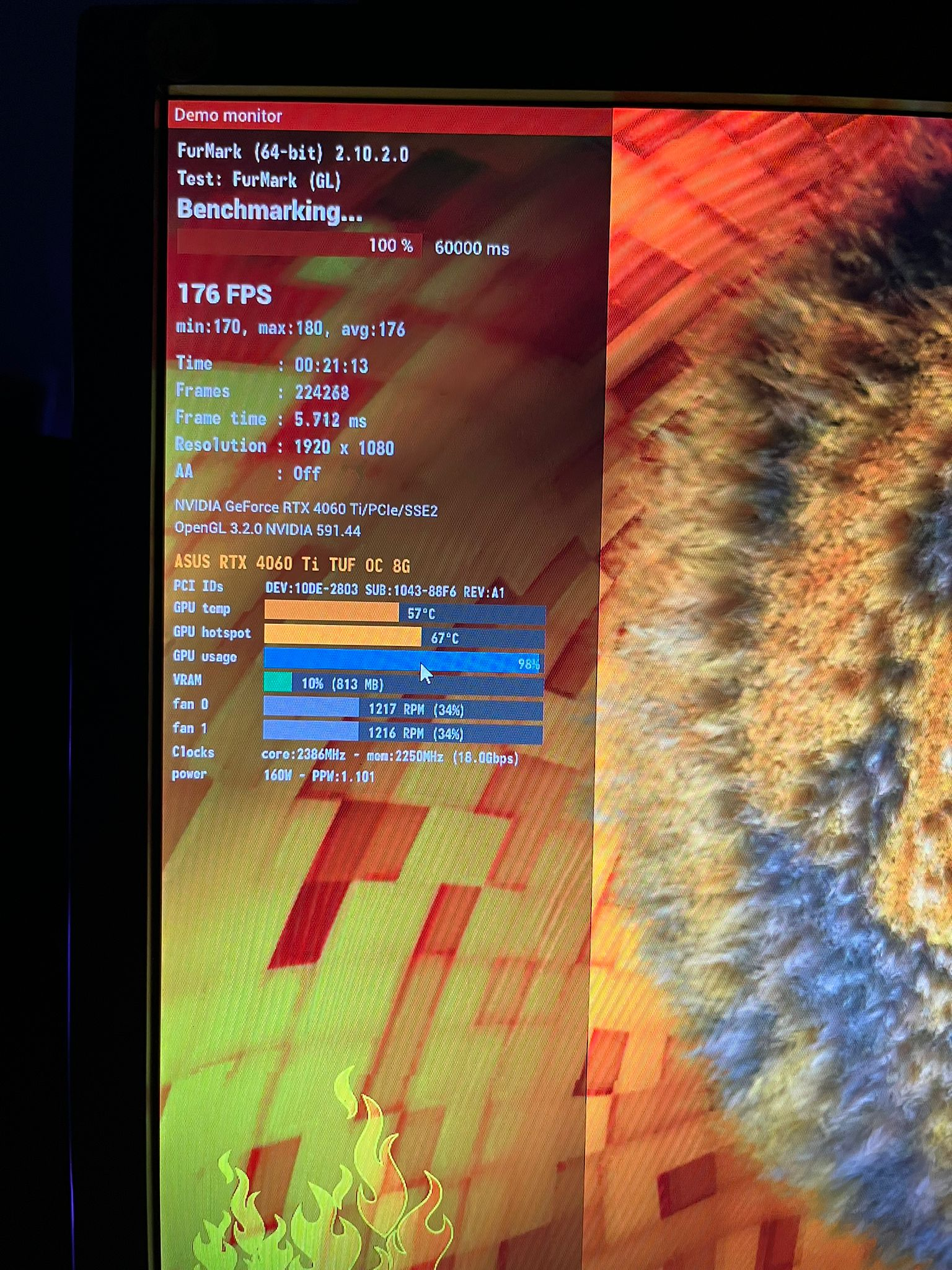Screen dimensions: 952x1270
Task: Click the GPU temp bar showing 57°C
Action: tap(405, 613)
